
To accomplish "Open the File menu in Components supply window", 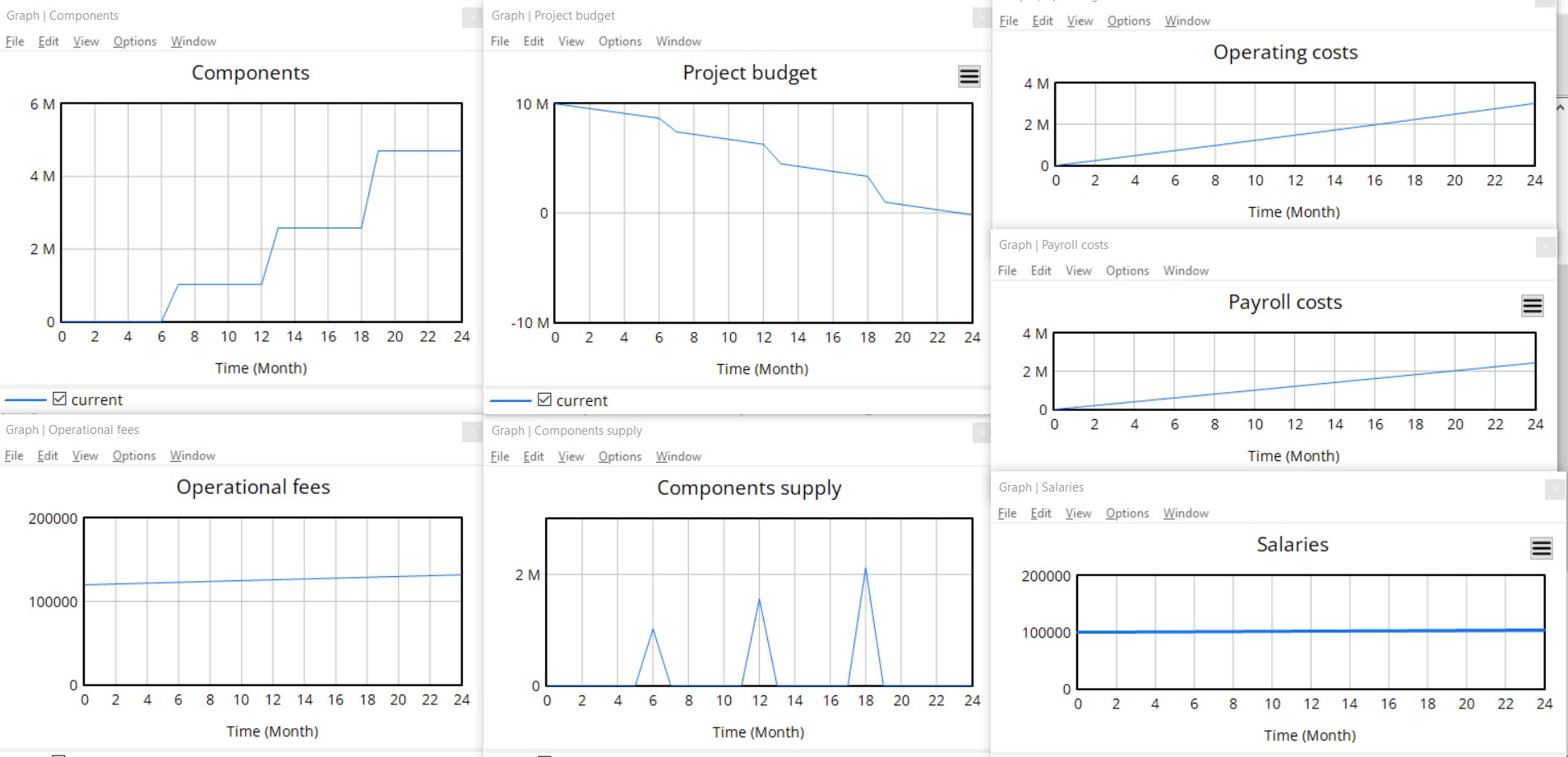I will [x=500, y=456].
